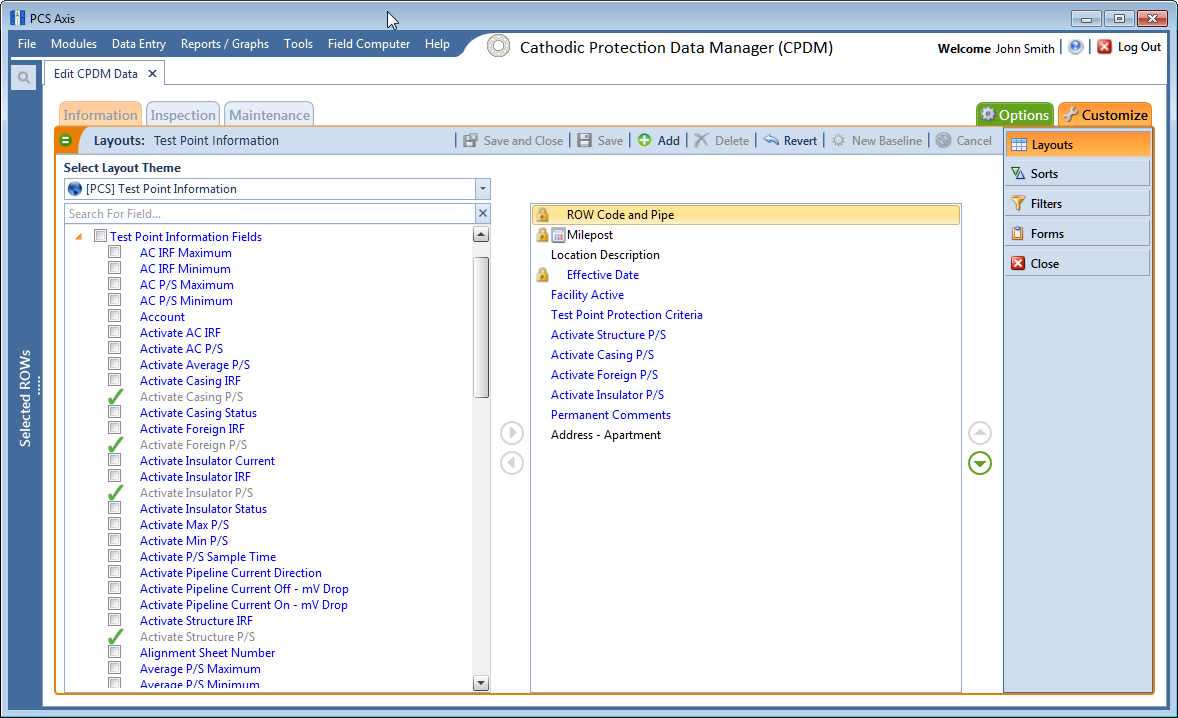Click the red Log Out icon
The image size is (1178, 718).
click(x=1104, y=47)
